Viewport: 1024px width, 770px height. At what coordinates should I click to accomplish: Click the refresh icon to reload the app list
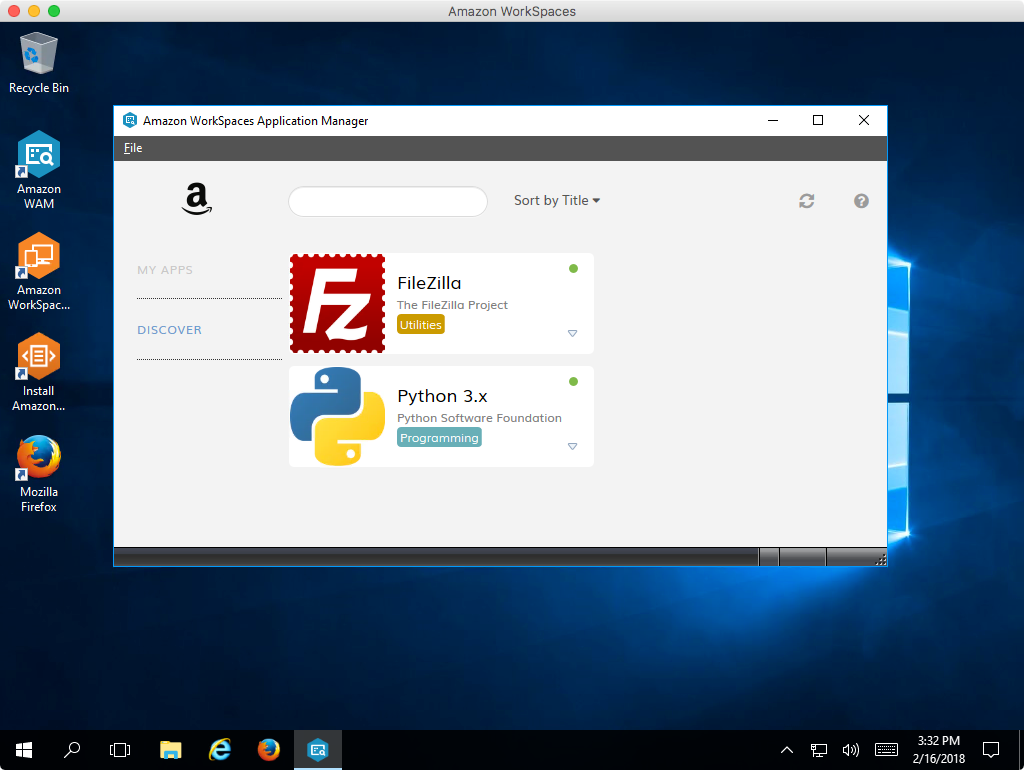click(806, 200)
